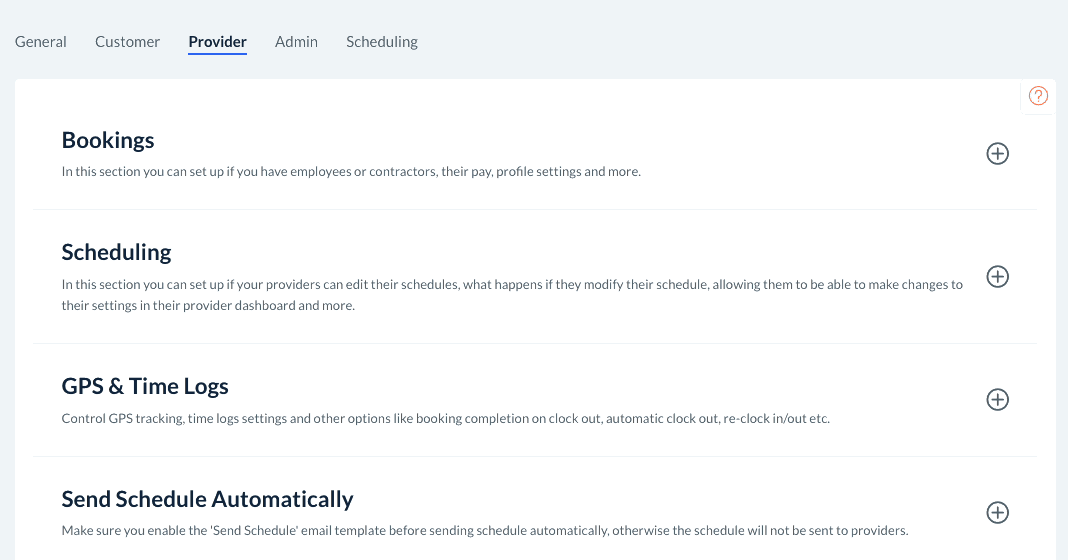Click the Scheduling section heading in the panel
The height and width of the screenshot is (560, 1068).
coord(116,252)
